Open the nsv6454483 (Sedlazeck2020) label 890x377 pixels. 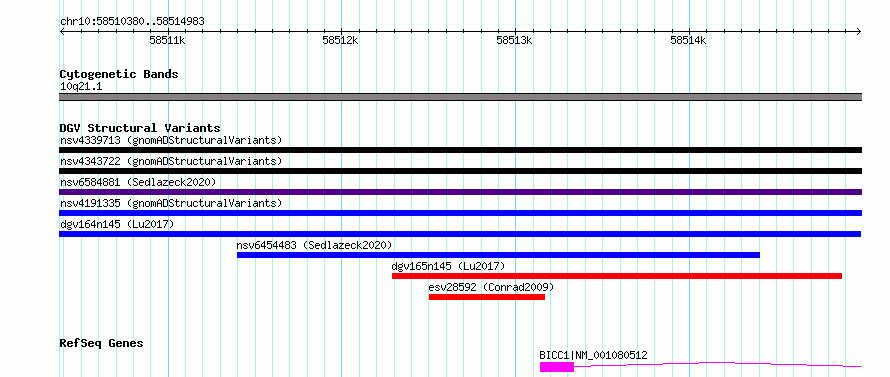coord(314,245)
